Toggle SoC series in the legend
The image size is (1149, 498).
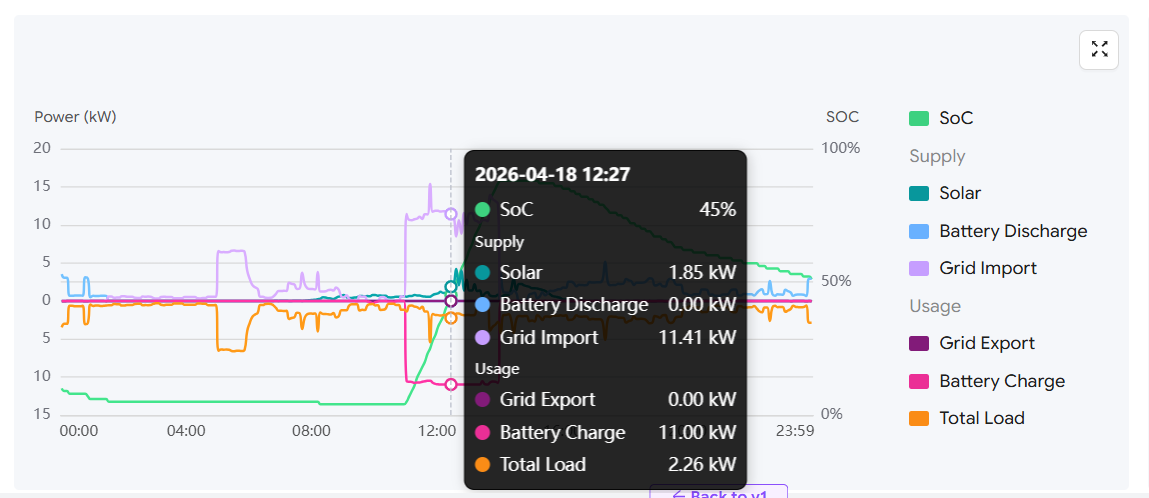tap(955, 118)
